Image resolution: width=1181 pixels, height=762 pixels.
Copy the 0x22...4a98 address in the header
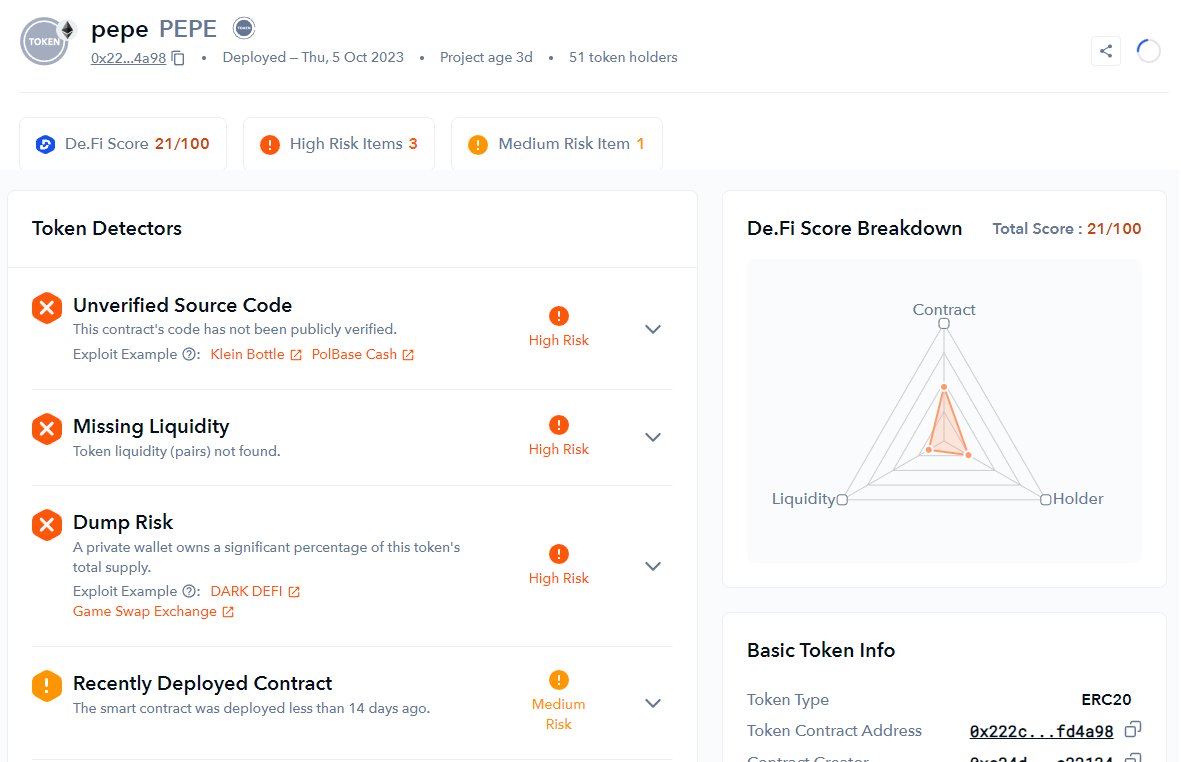tap(179, 58)
